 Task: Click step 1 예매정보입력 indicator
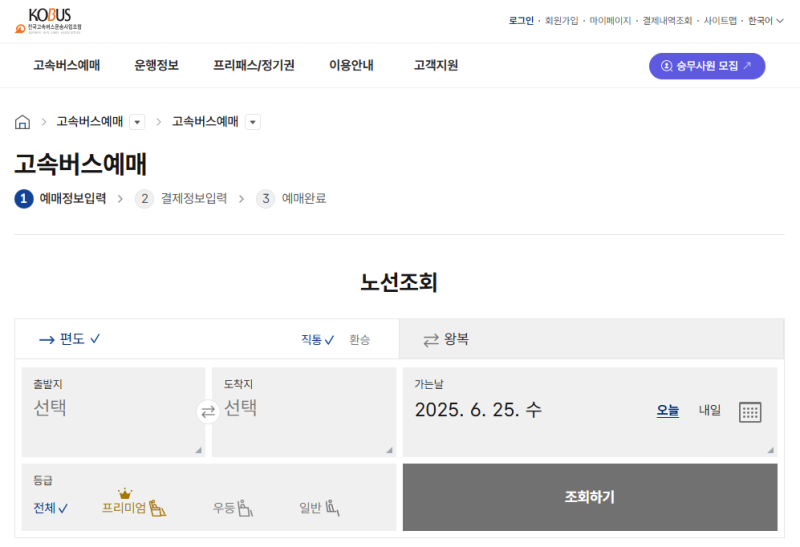(60, 198)
